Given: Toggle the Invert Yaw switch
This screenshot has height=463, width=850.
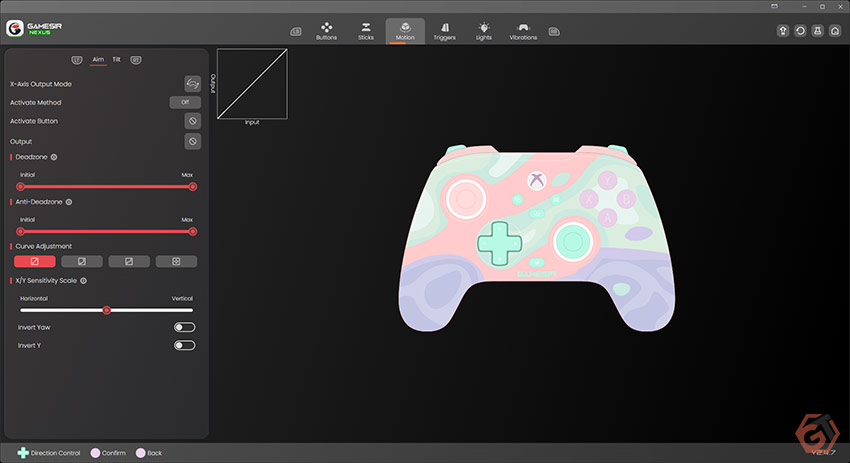Looking at the screenshot, I should [184, 327].
